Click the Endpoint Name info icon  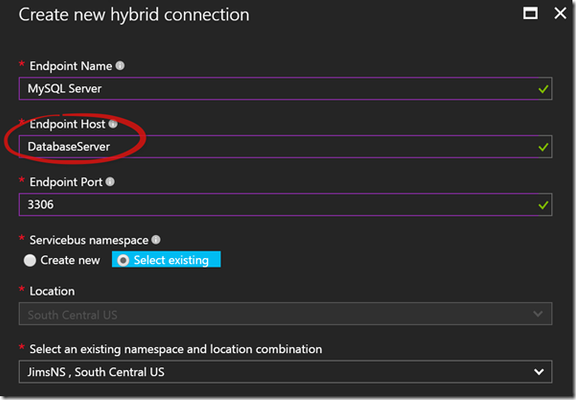120,66
